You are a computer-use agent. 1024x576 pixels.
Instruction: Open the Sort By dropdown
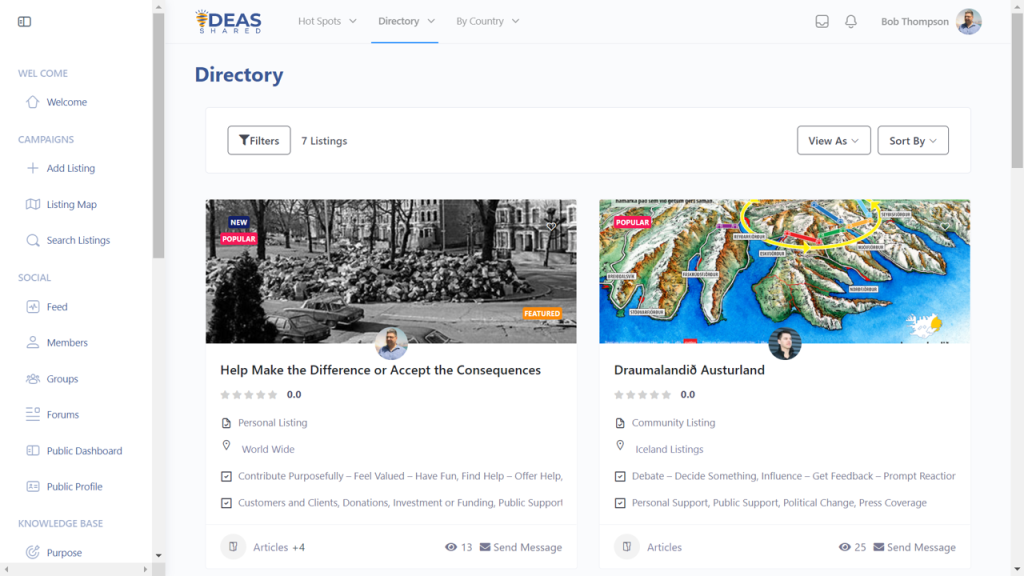click(x=913, y=140)
